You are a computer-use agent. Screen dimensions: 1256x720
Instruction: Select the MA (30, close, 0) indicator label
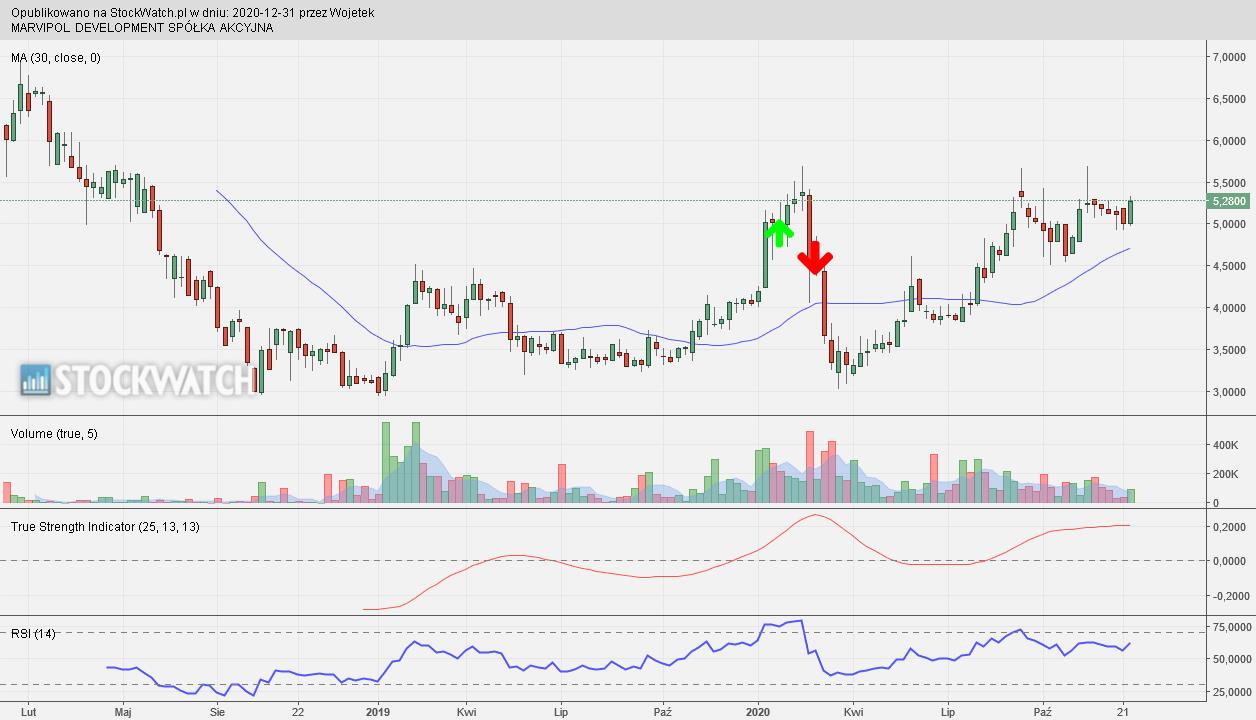click(x=56, y=58)
